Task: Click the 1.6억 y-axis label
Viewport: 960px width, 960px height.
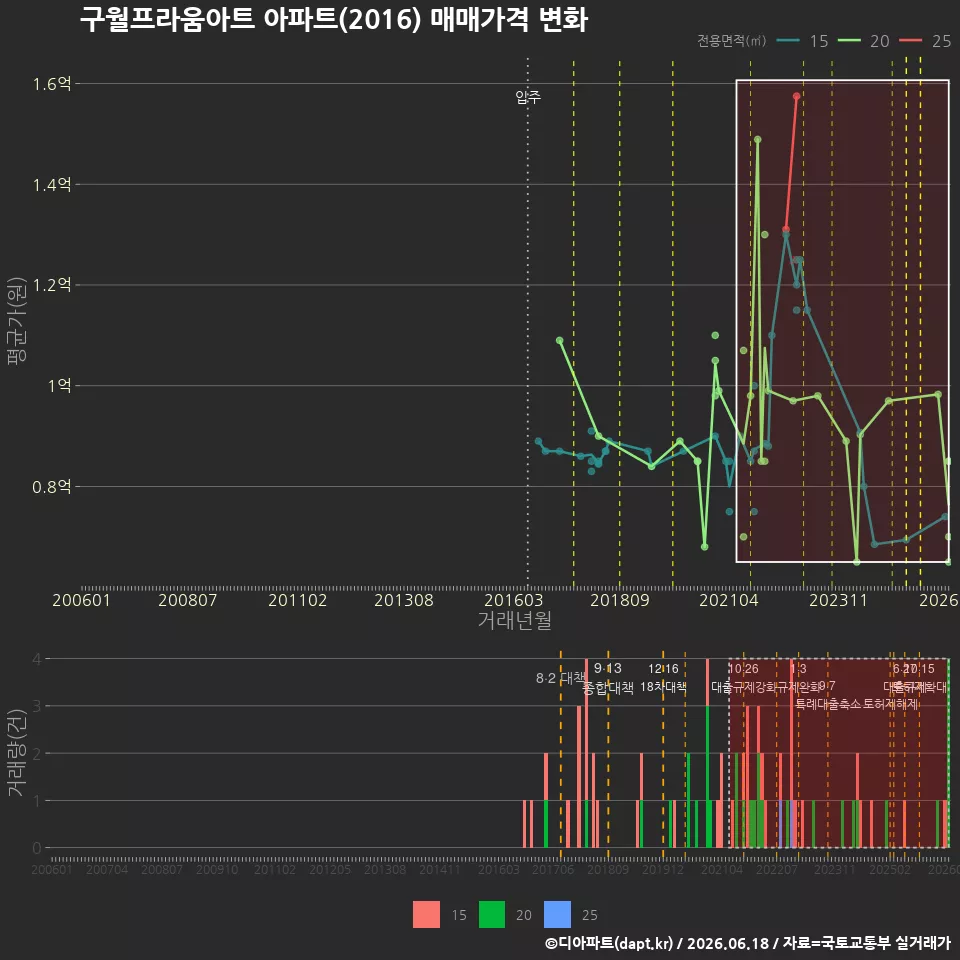Action: click(52, 84)
